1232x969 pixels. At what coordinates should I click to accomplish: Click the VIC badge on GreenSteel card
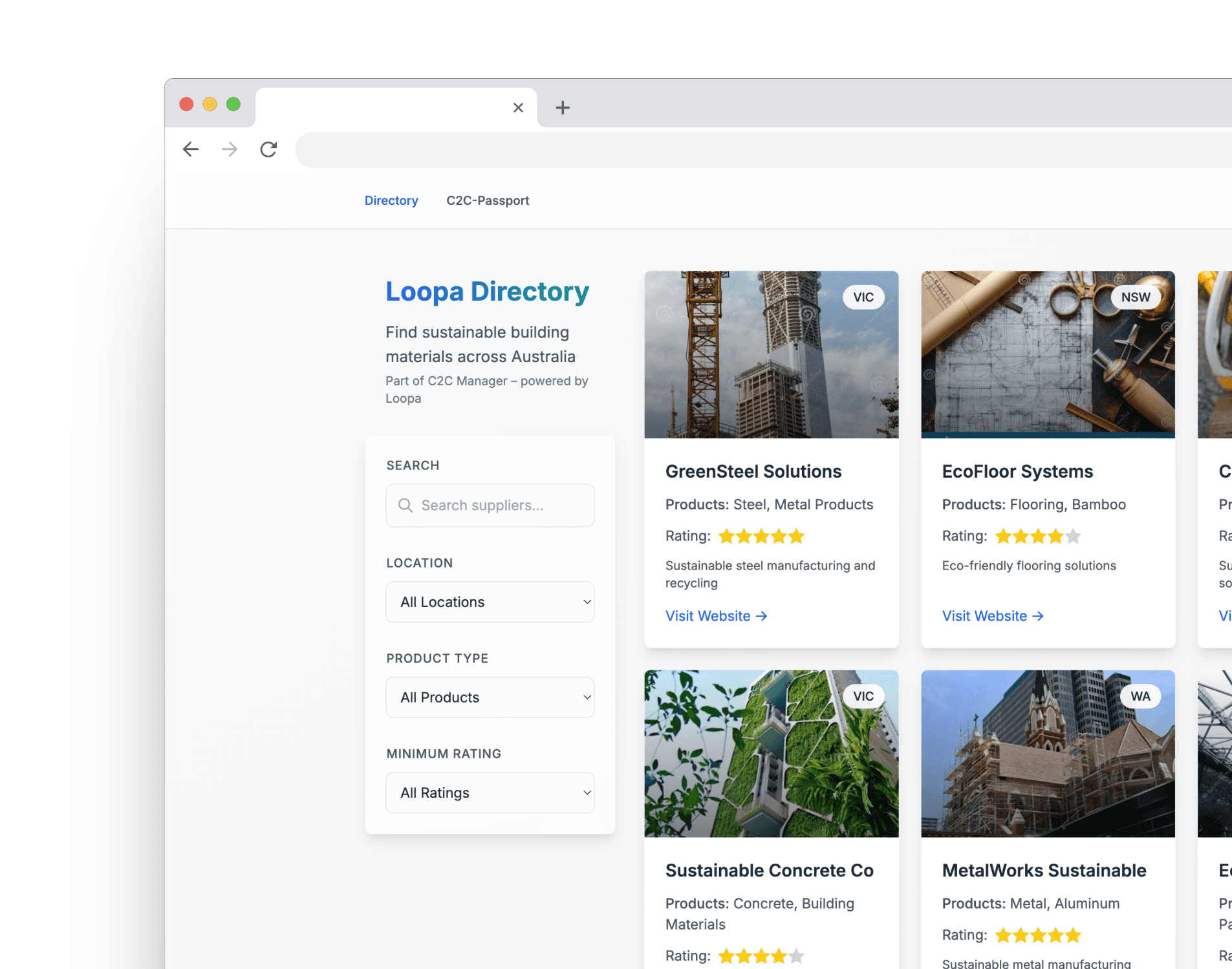point(863,297)
